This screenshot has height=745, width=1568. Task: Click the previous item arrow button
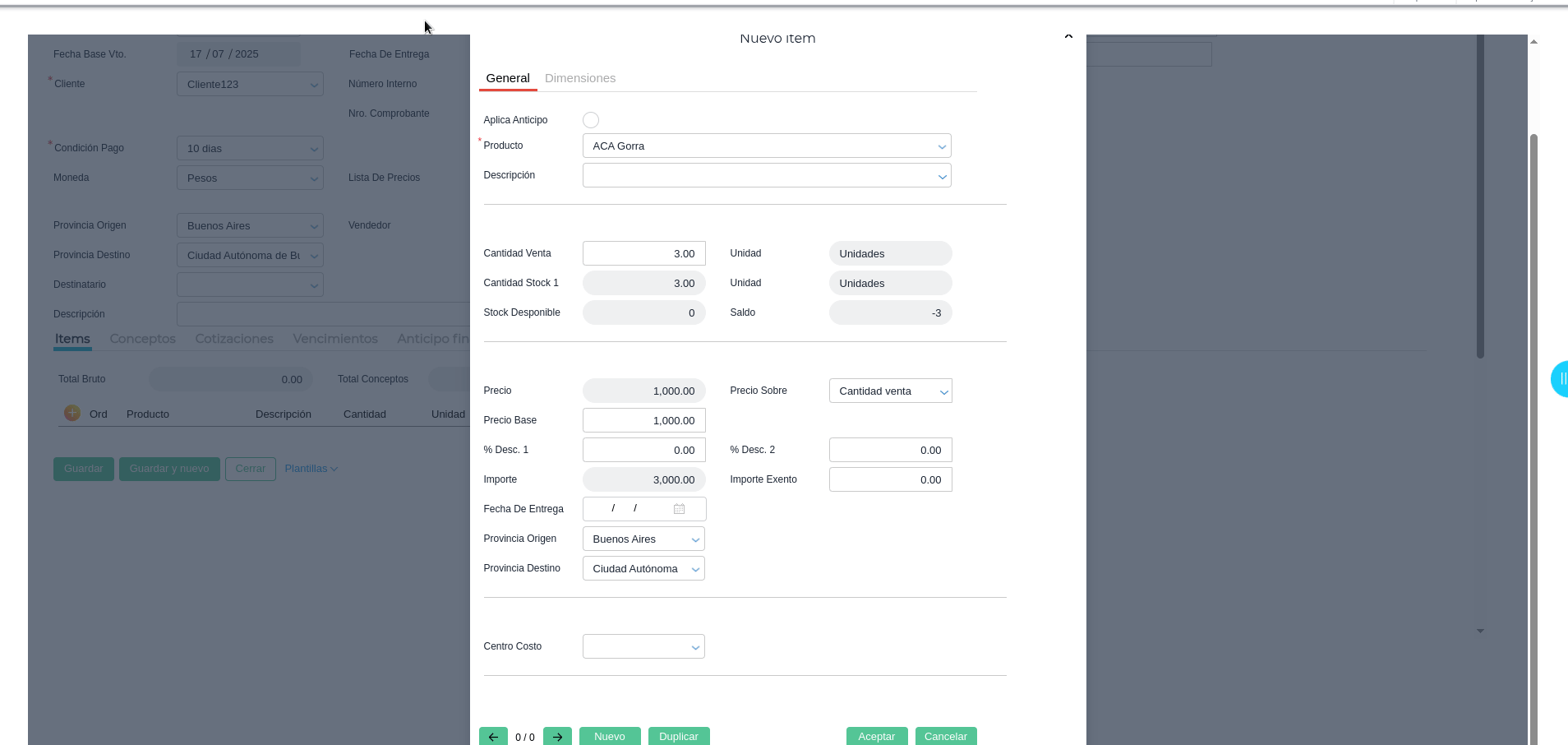click(x=493, y=736)
